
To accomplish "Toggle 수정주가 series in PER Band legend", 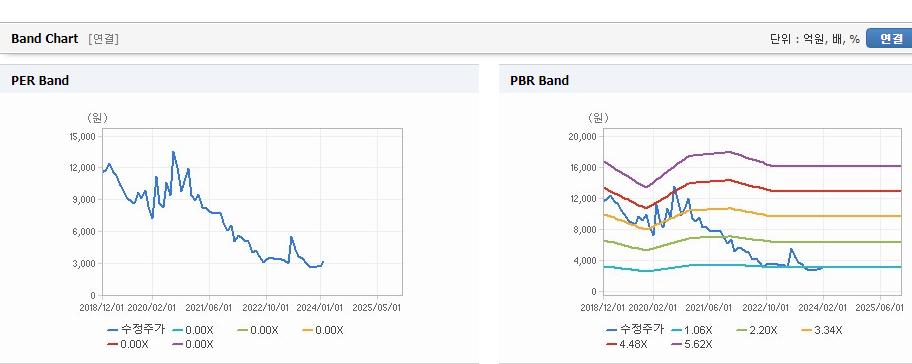I will 136,330.
